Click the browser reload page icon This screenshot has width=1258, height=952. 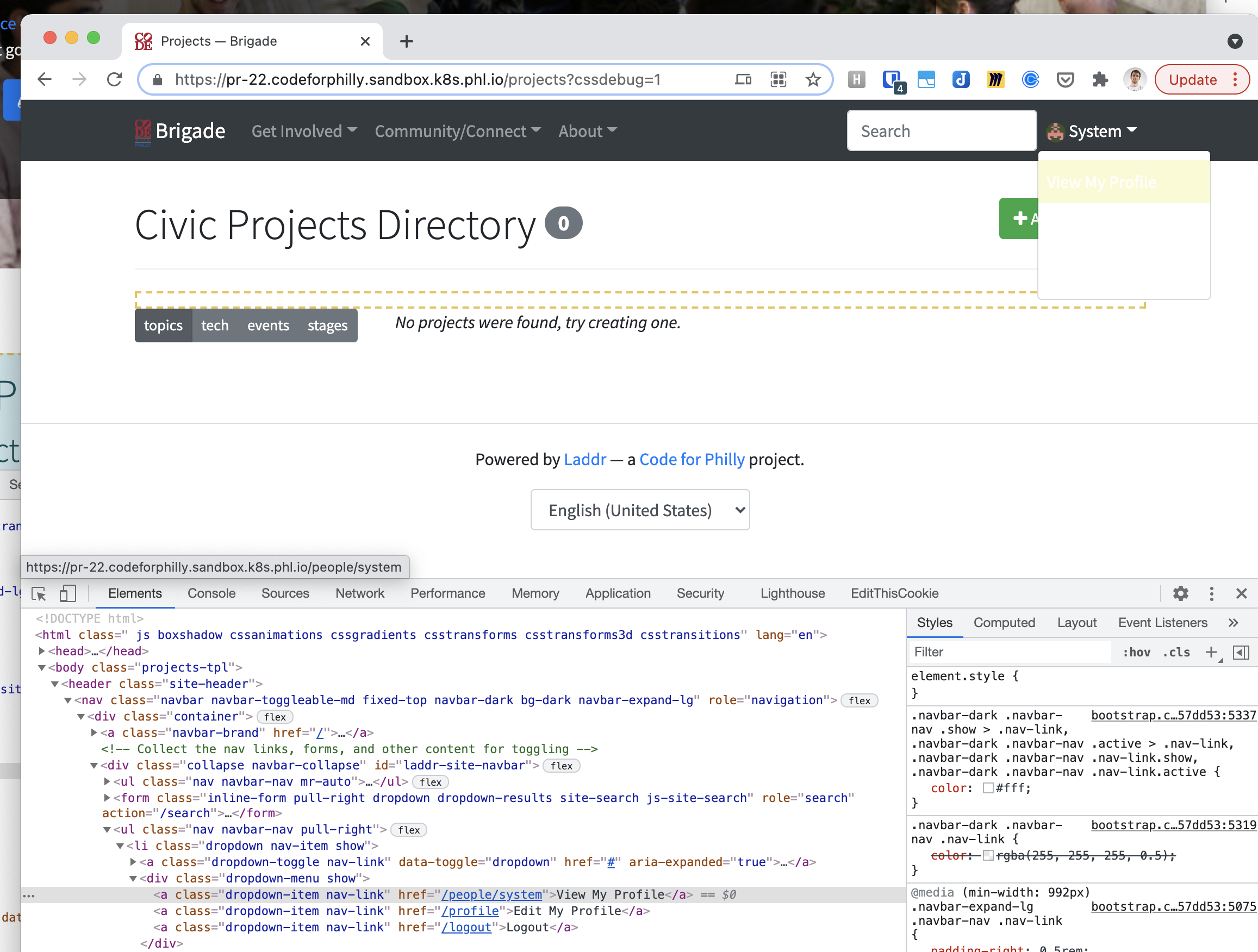[x=114, y=79]
